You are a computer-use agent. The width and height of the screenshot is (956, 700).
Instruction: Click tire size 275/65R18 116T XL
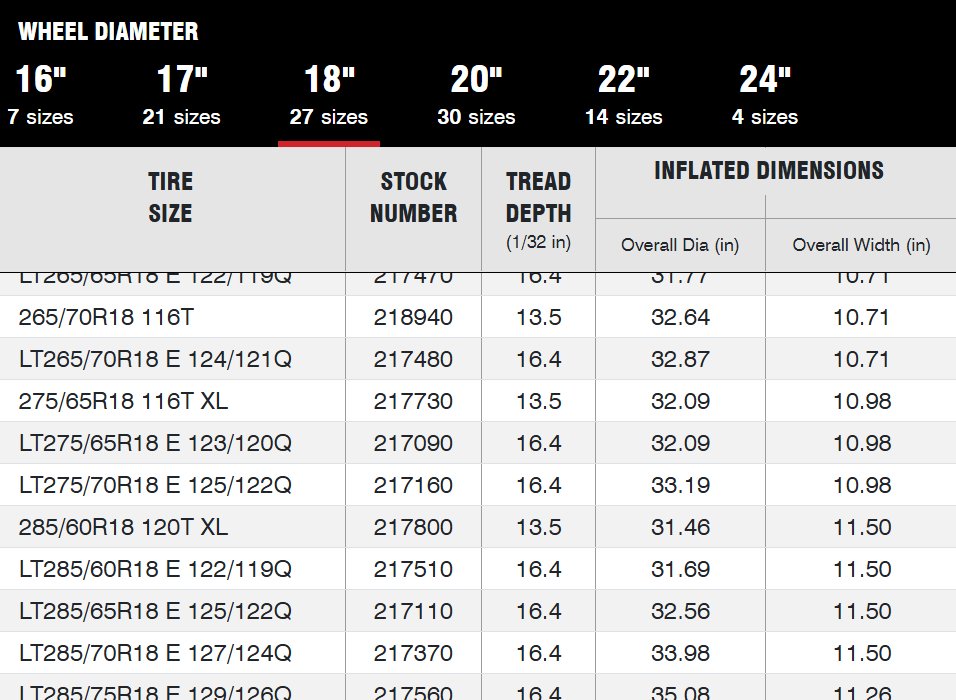[x=123, y=401]
